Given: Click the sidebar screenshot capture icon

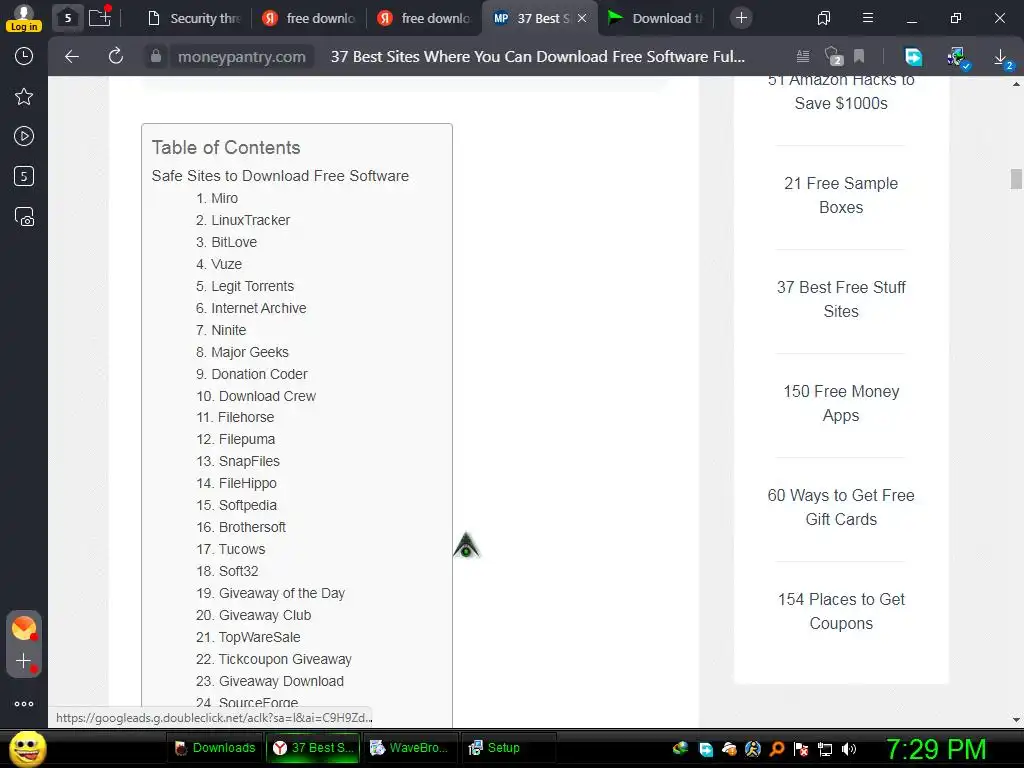Looking at the screenshot, I should [24, 216].
